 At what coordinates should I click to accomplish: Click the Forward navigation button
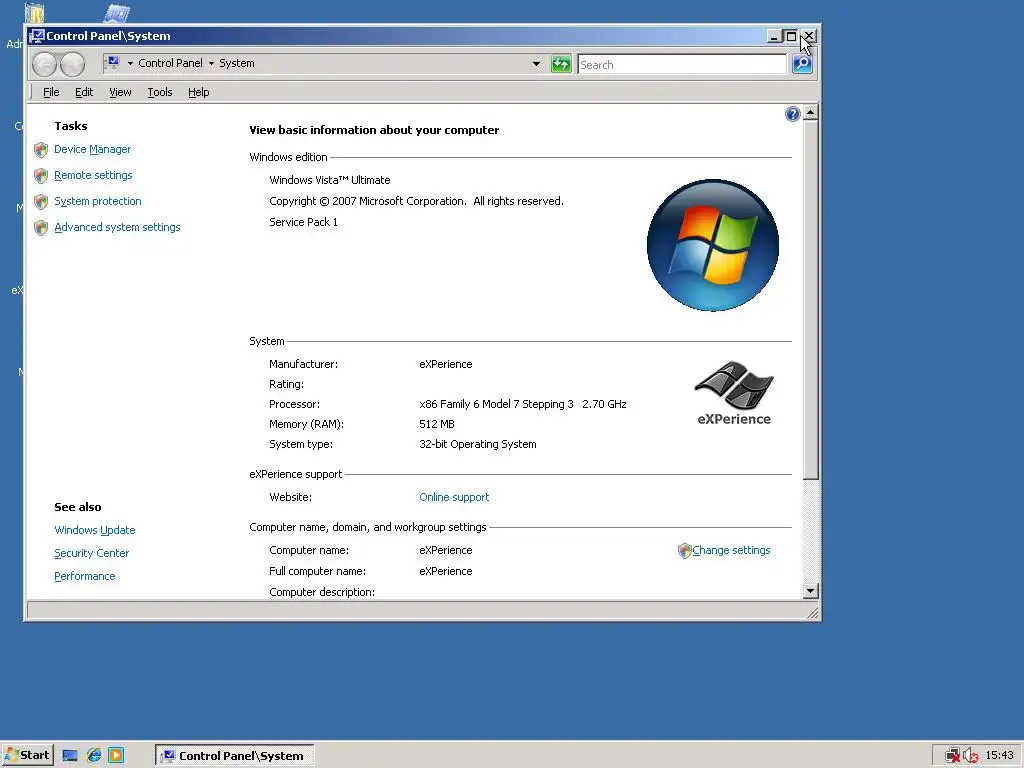pyautogui.click(x=72, y=64)
